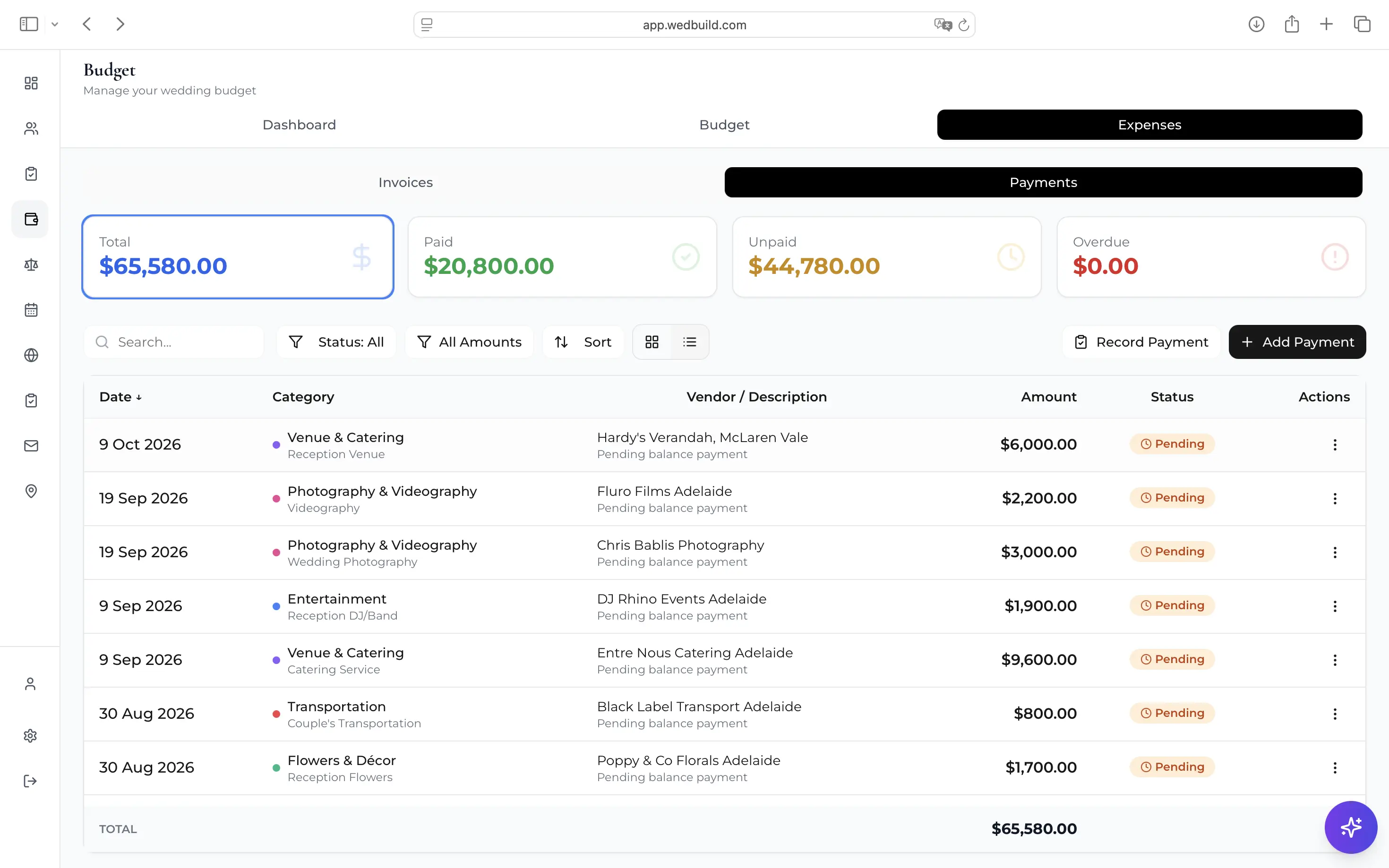Open the upper clipboard checklist icon in sidebar
Image resolution: width=1389 pixels, height=868 pixels.
click(31, 174)
